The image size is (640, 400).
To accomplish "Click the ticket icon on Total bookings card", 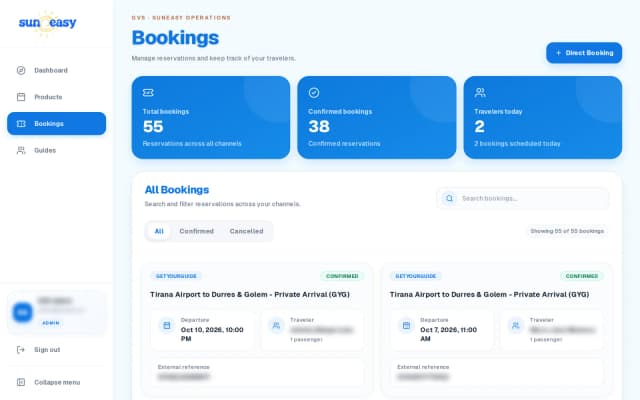I will (x=148, y=93).
